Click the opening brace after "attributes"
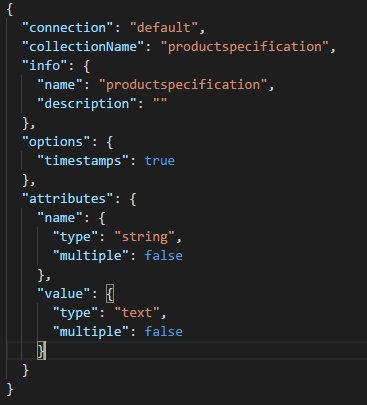The width and height of the screenshot is (367, 405). [133, 199]
